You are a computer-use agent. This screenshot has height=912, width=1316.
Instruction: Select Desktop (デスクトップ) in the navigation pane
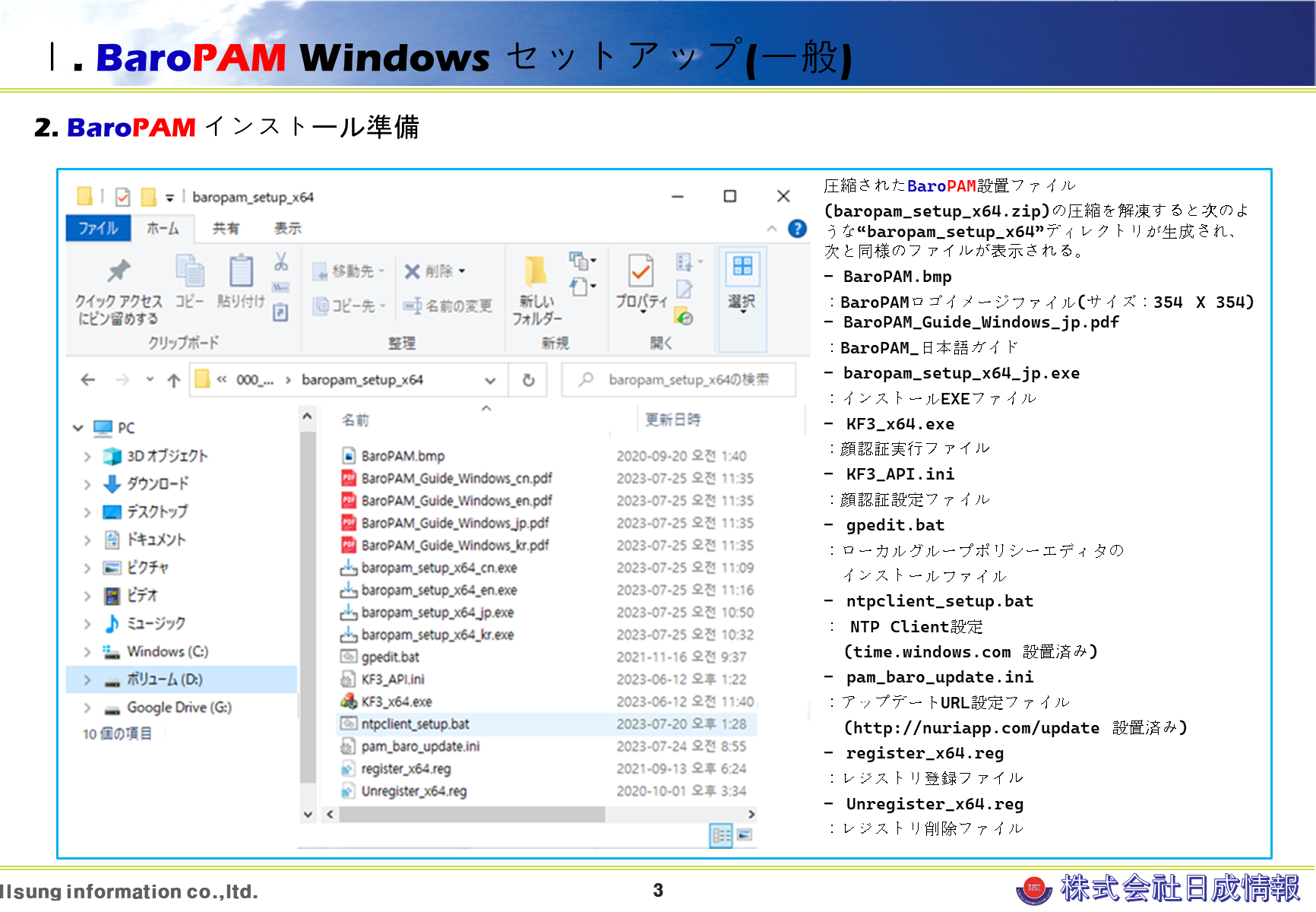pyautogui.click(x=157, y=511)
